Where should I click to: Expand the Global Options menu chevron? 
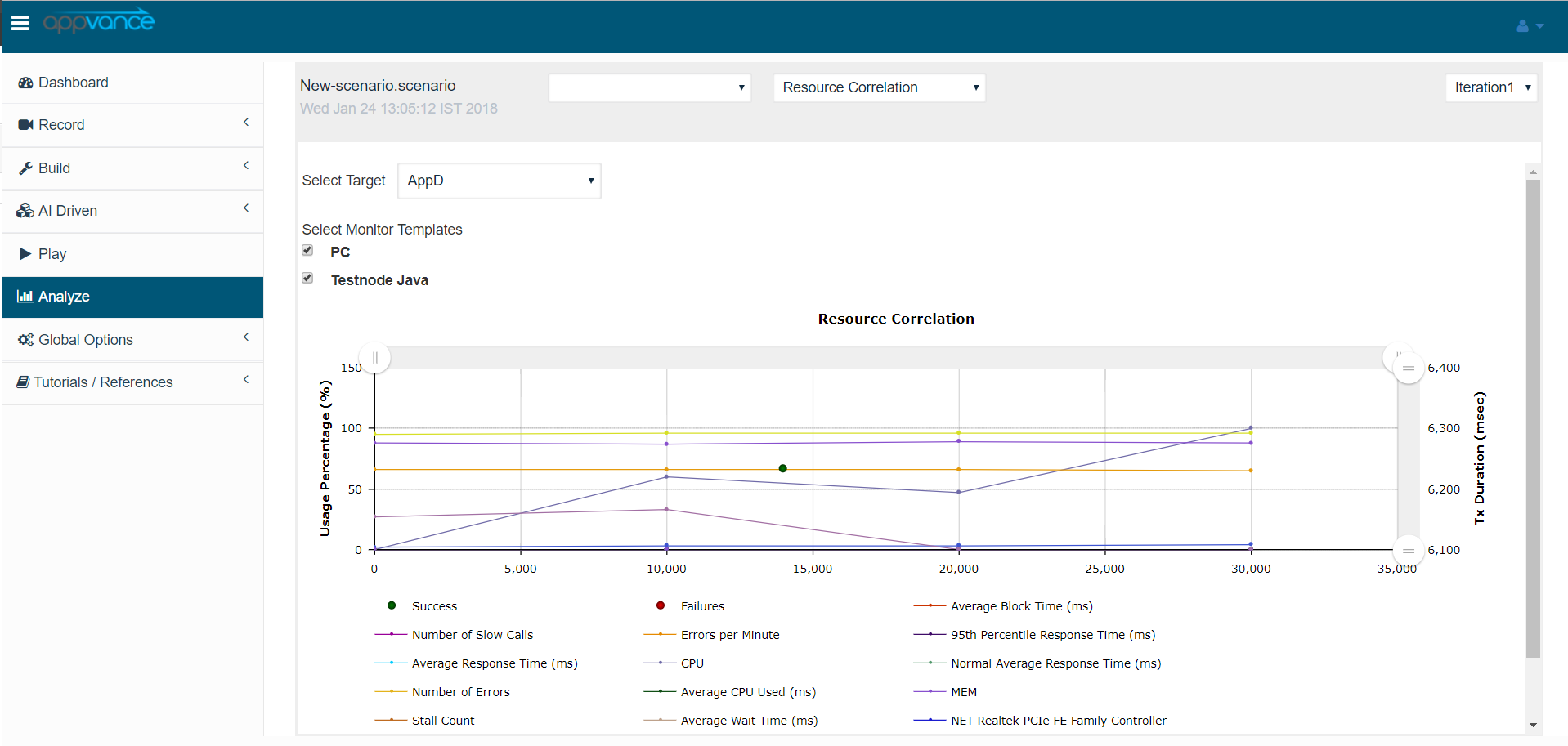coord(246,337)
